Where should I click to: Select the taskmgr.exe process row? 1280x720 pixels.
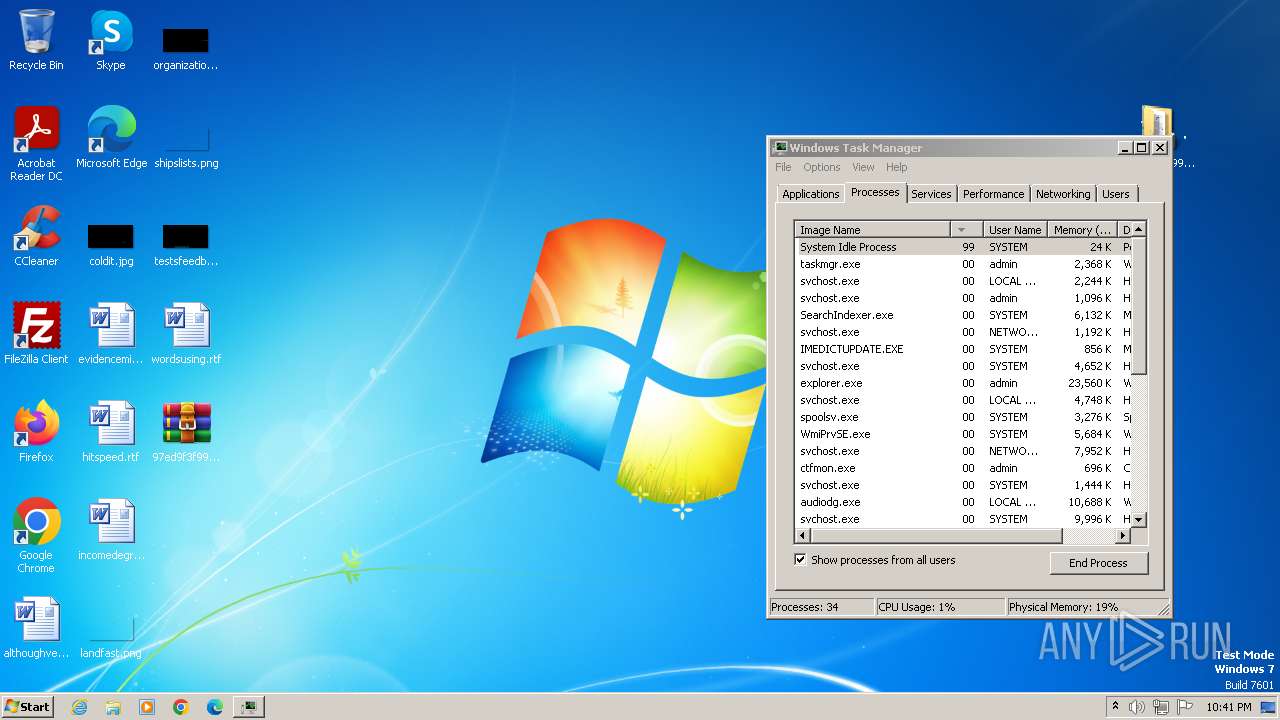click(962, 264)
